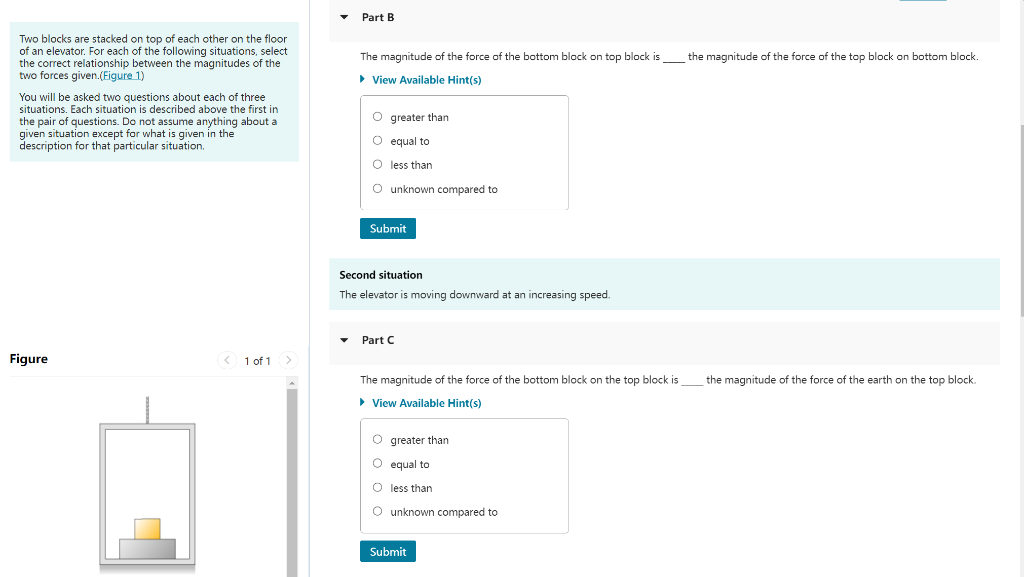Click the elevator figure image

148,484
